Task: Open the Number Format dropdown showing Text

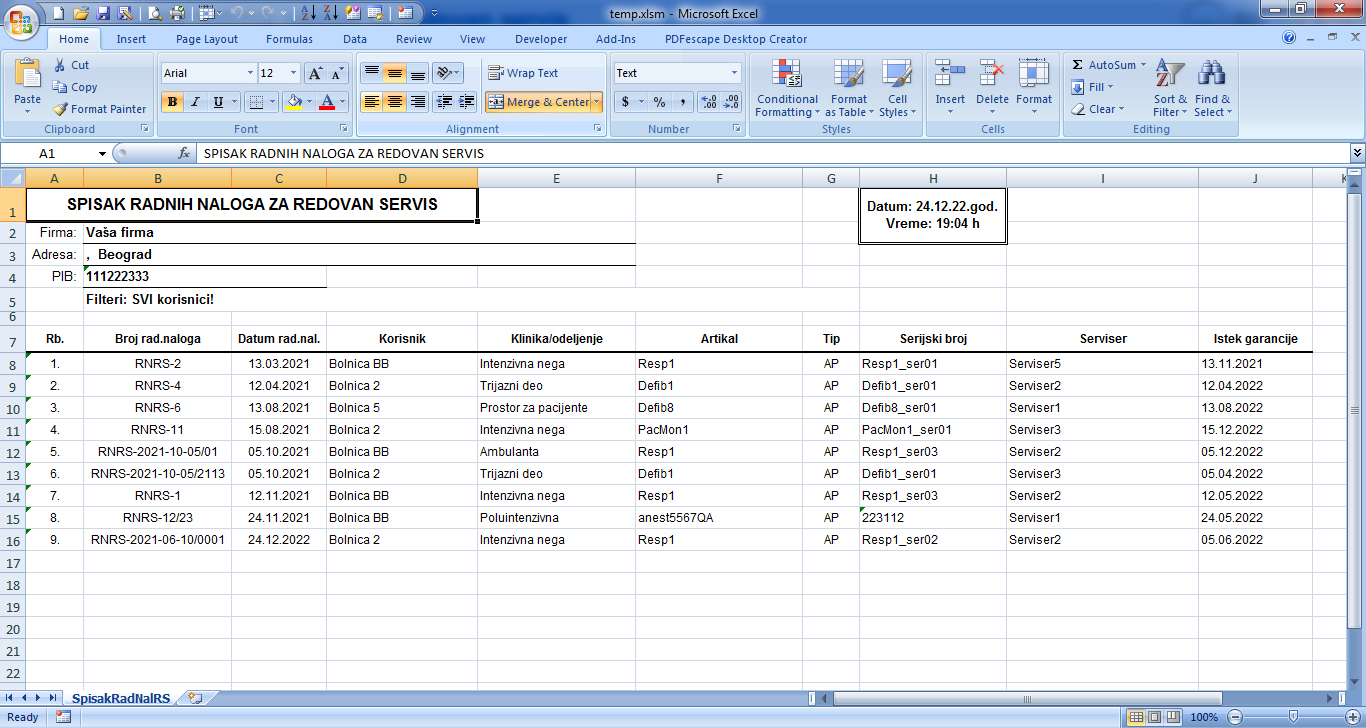Action: click(735, 73)
